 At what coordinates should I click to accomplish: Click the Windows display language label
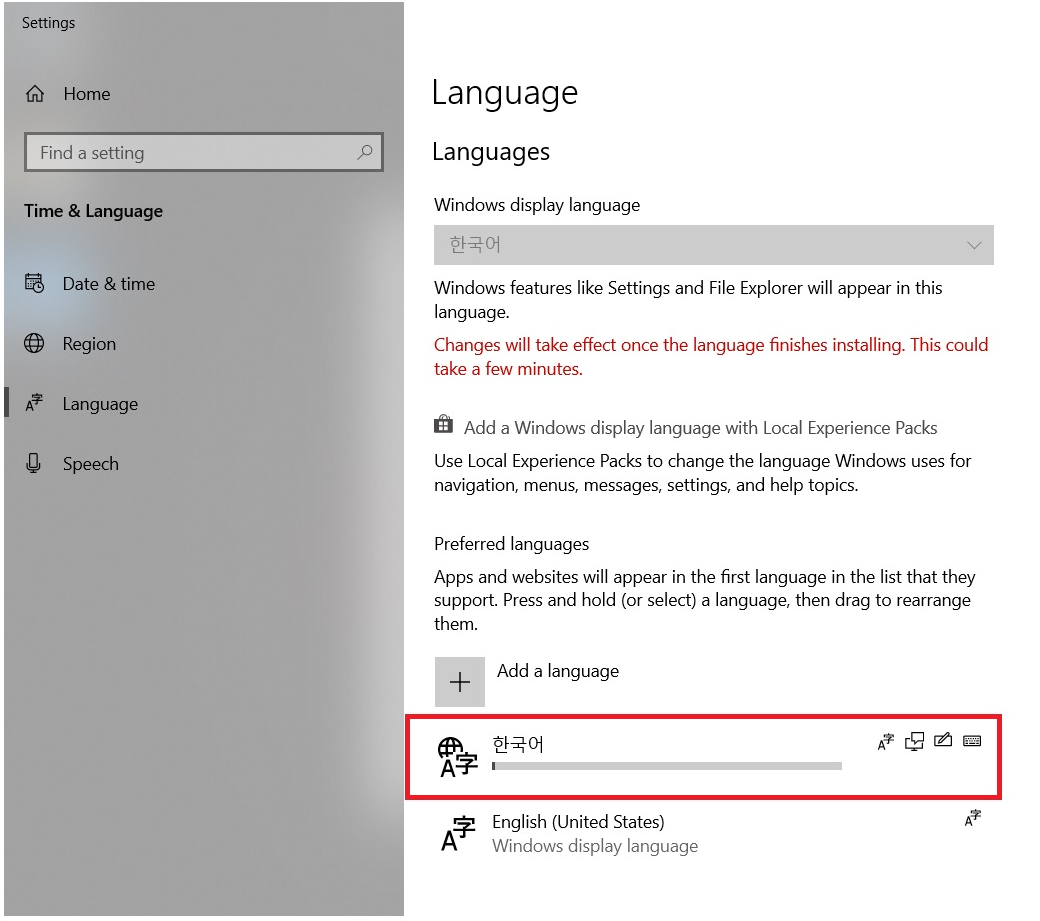pyautogui.click(x=537, y=205)
